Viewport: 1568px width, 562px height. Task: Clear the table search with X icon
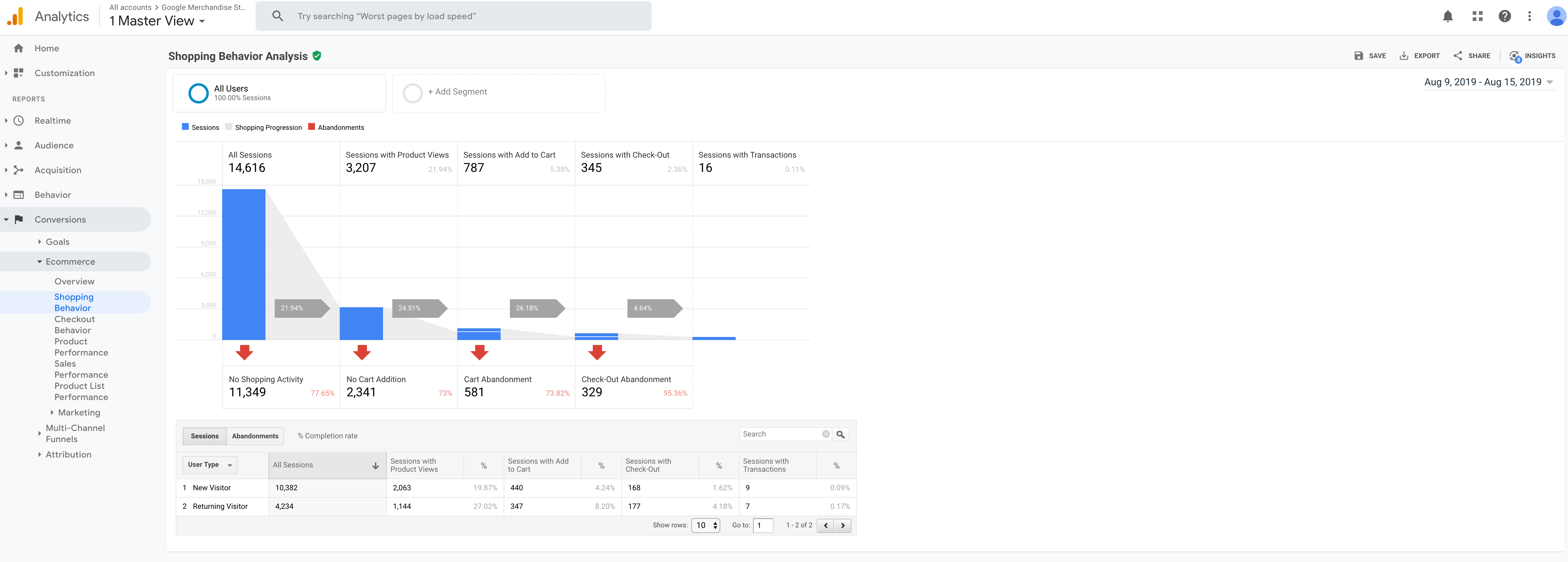[x=826, y=434]
